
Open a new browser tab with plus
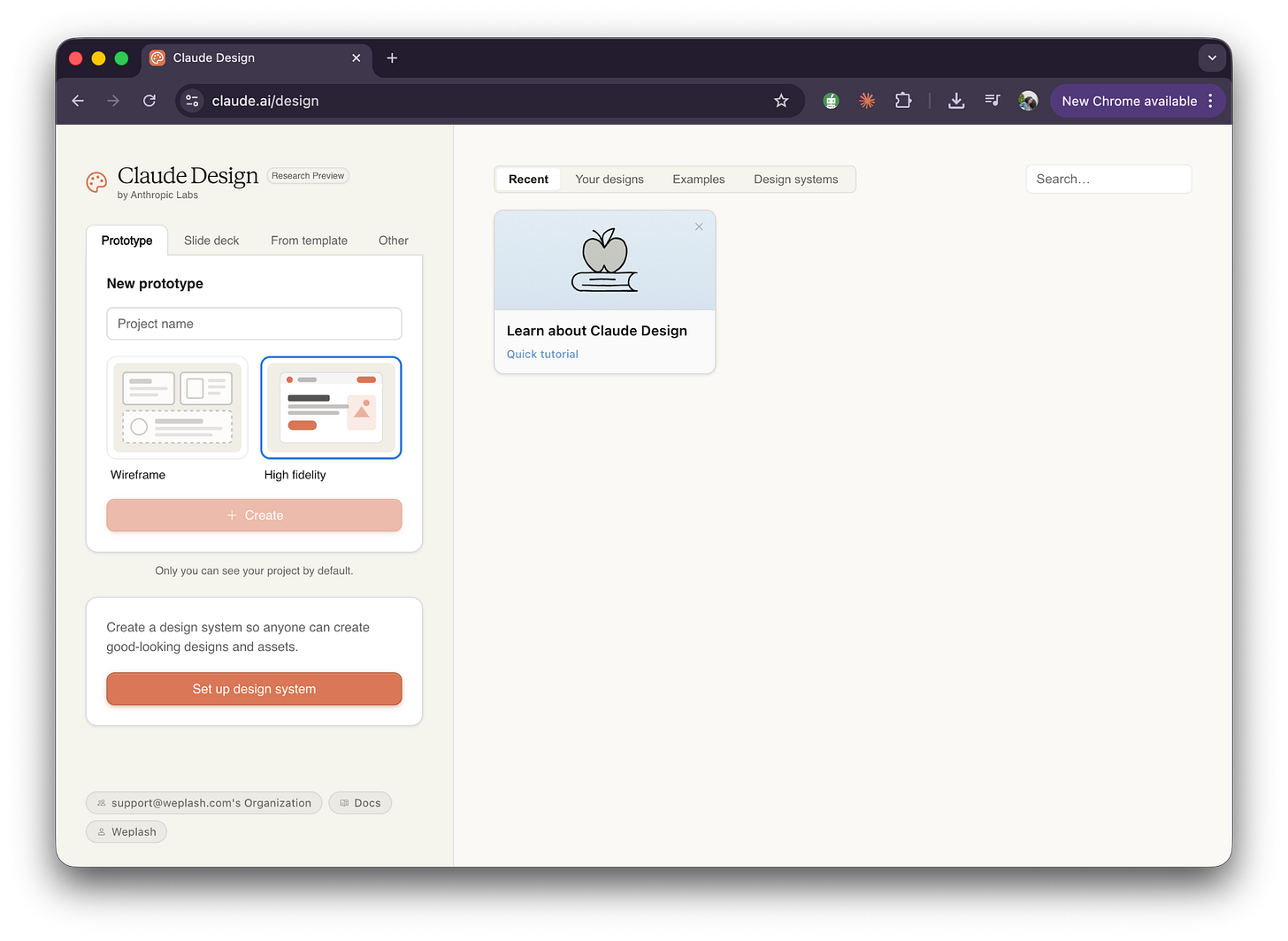392,57
